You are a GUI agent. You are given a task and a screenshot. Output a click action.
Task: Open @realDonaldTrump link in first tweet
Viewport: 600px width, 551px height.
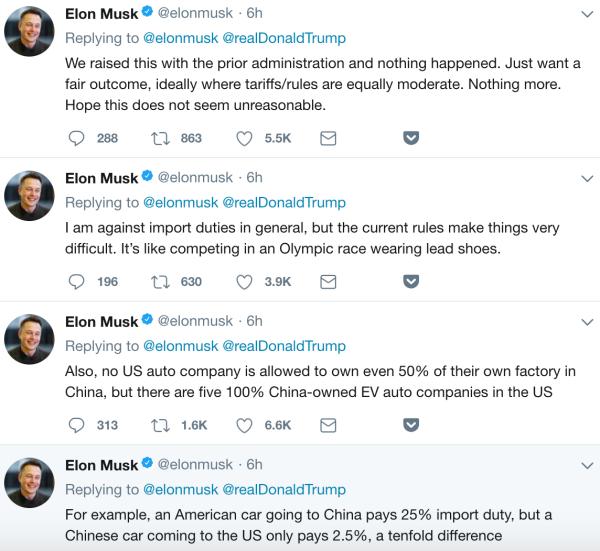click(x=291, y=38)
